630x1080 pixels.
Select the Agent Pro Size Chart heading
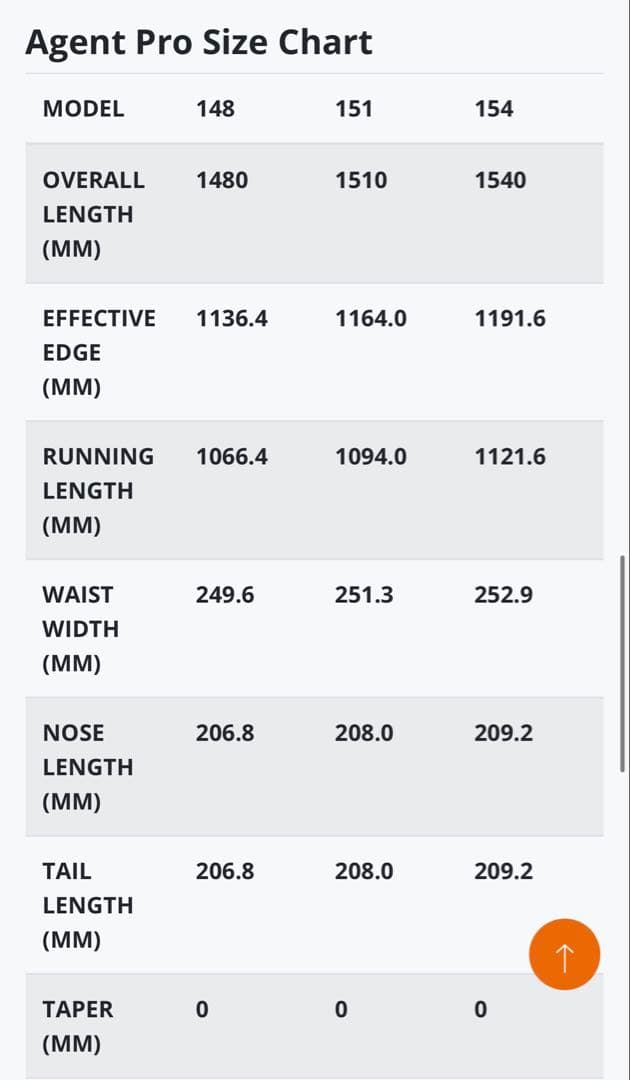pos(198,42)
